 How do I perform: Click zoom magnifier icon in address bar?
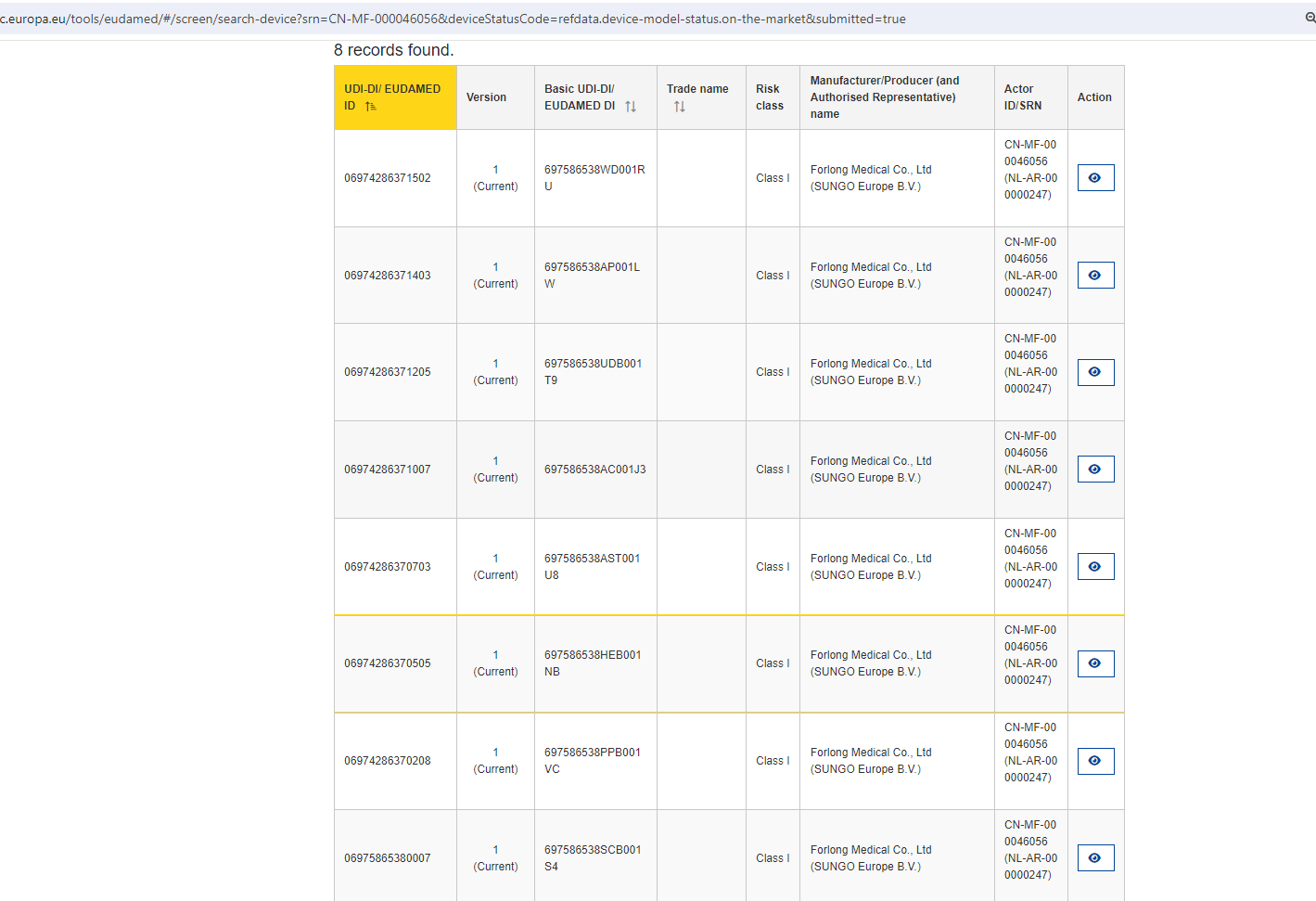(1310, 18)
